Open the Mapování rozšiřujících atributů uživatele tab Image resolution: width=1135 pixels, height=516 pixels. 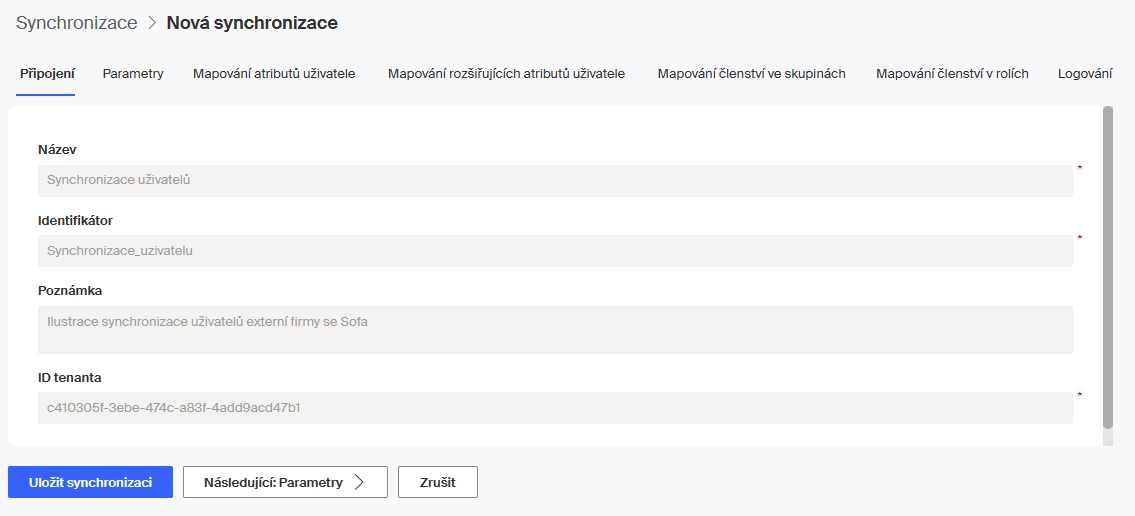coord(507,74)
